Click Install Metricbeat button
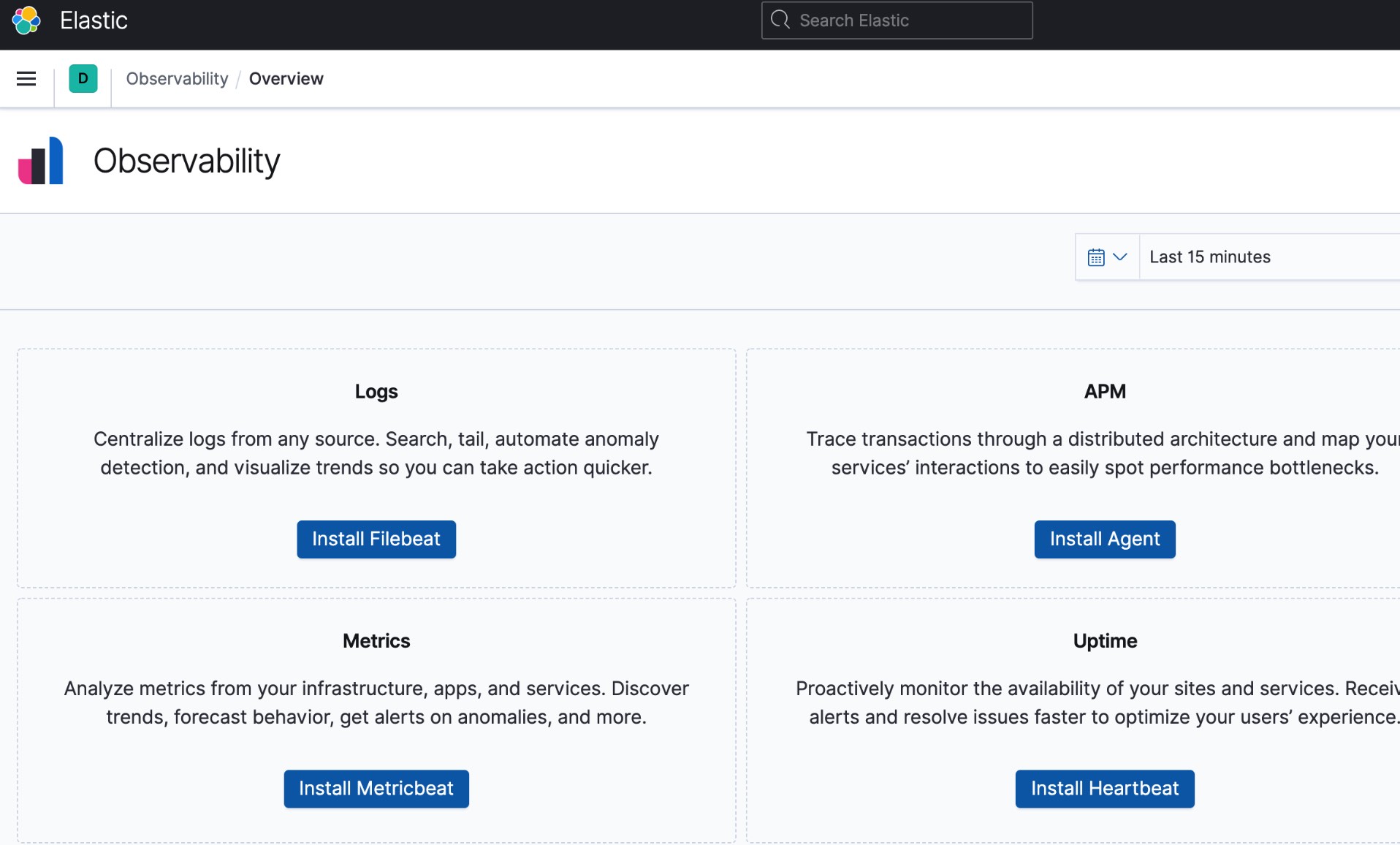Image resolution: width=1400 pixels, height=845 pixels. coord(376,789)
